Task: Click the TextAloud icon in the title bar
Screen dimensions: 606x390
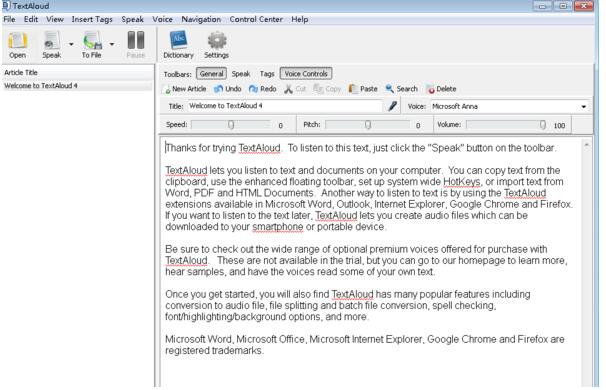Action: 6,6
